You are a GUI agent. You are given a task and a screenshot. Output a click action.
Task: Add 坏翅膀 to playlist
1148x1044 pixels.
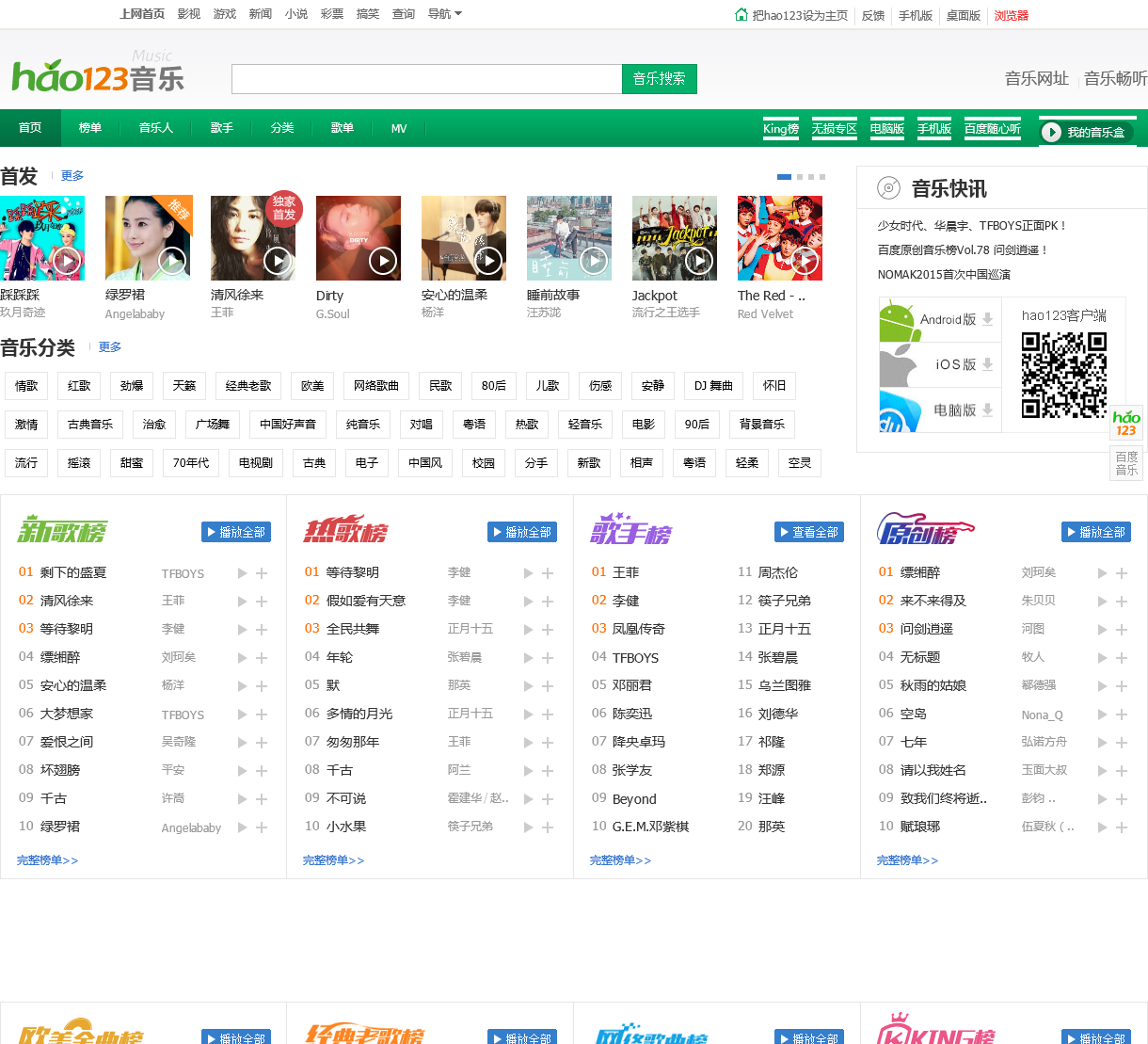[262, 771]
